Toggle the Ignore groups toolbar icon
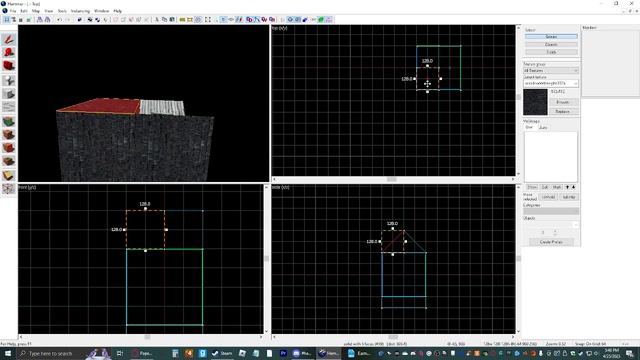Image resolution: width=640 pixels, height=360 pixels. pyautogui.click(x=106, y=20)
